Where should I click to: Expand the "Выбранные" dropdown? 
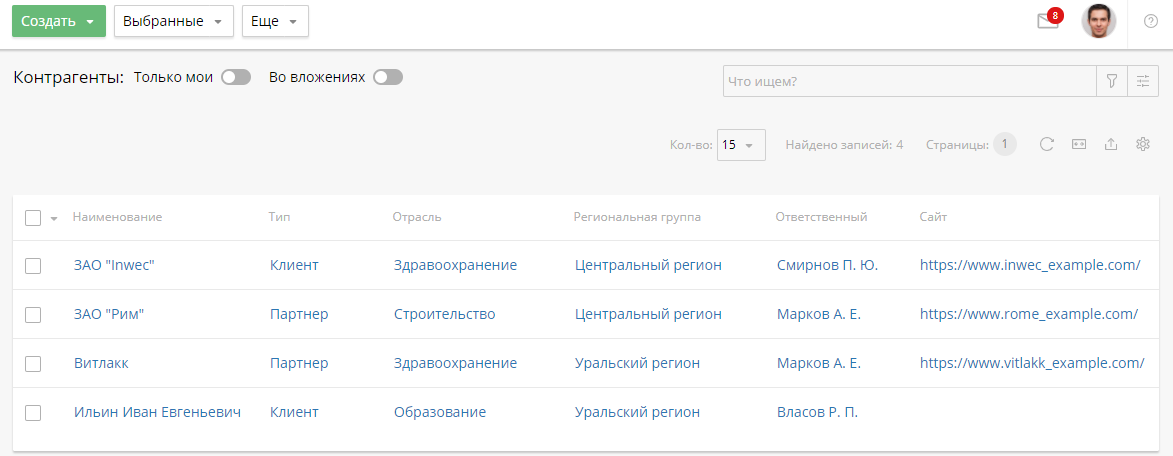173,21
